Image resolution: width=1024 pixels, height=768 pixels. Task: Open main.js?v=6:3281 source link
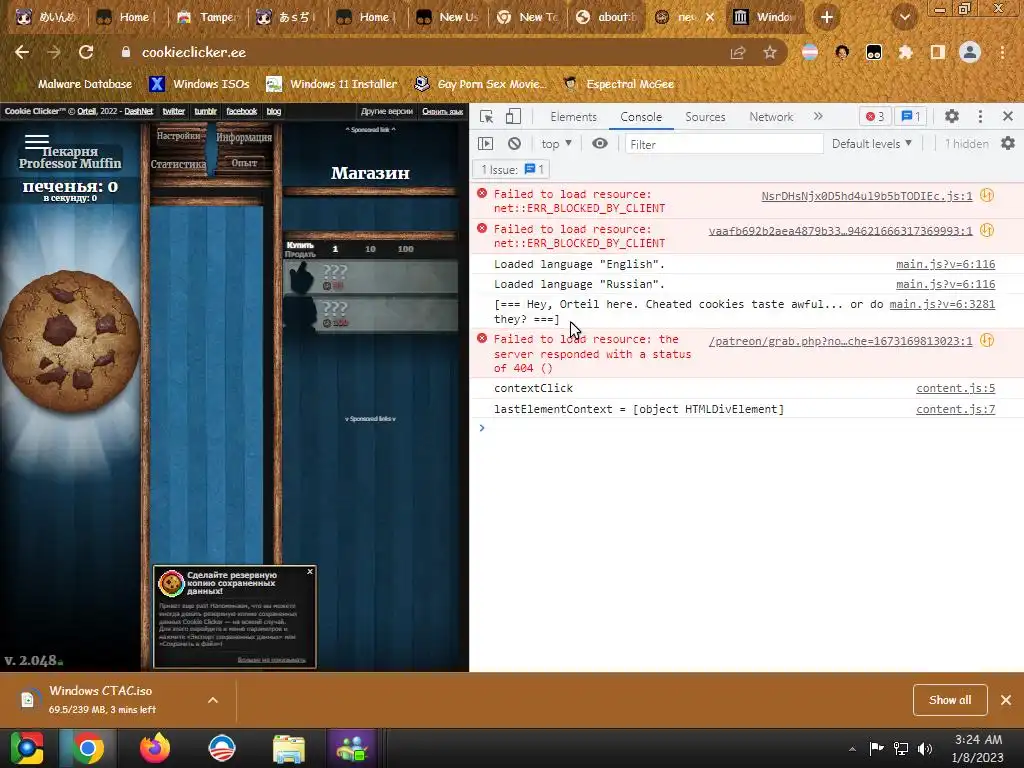942,304
